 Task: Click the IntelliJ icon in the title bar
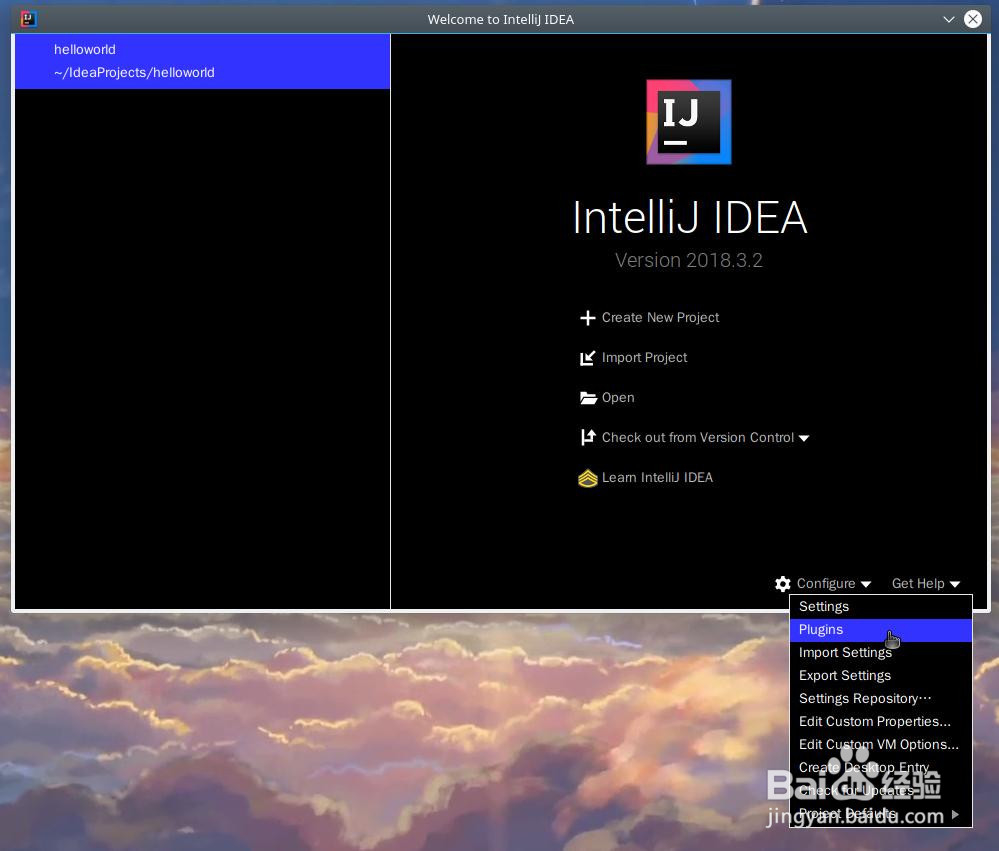tap(28, 19)
